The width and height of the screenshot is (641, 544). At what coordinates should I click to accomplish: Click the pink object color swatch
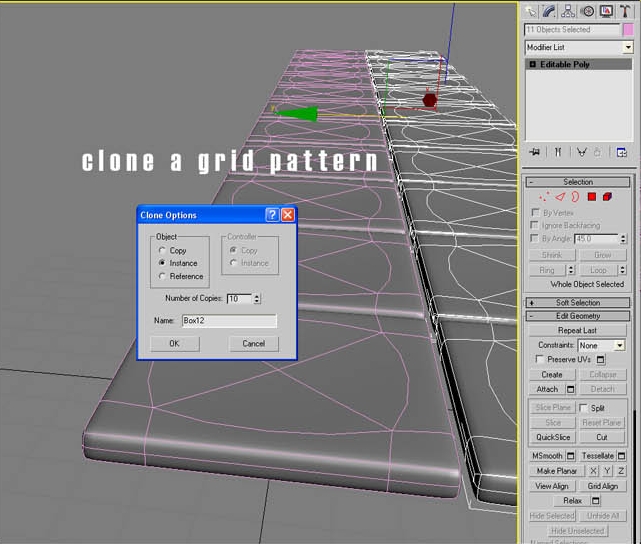[x=628, y=30]
